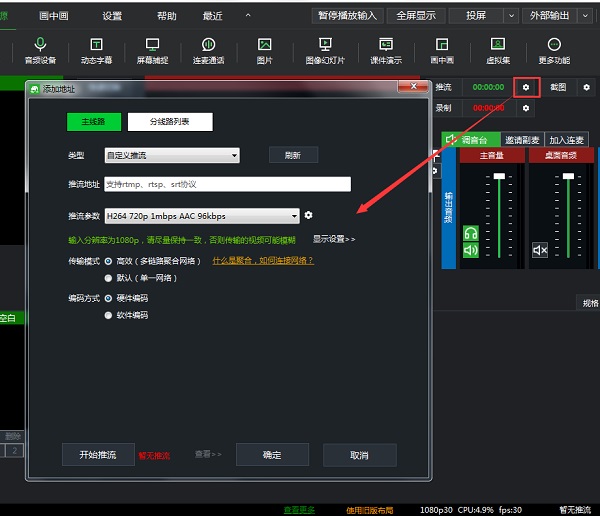Open the 设置 menu

point(112,16)
